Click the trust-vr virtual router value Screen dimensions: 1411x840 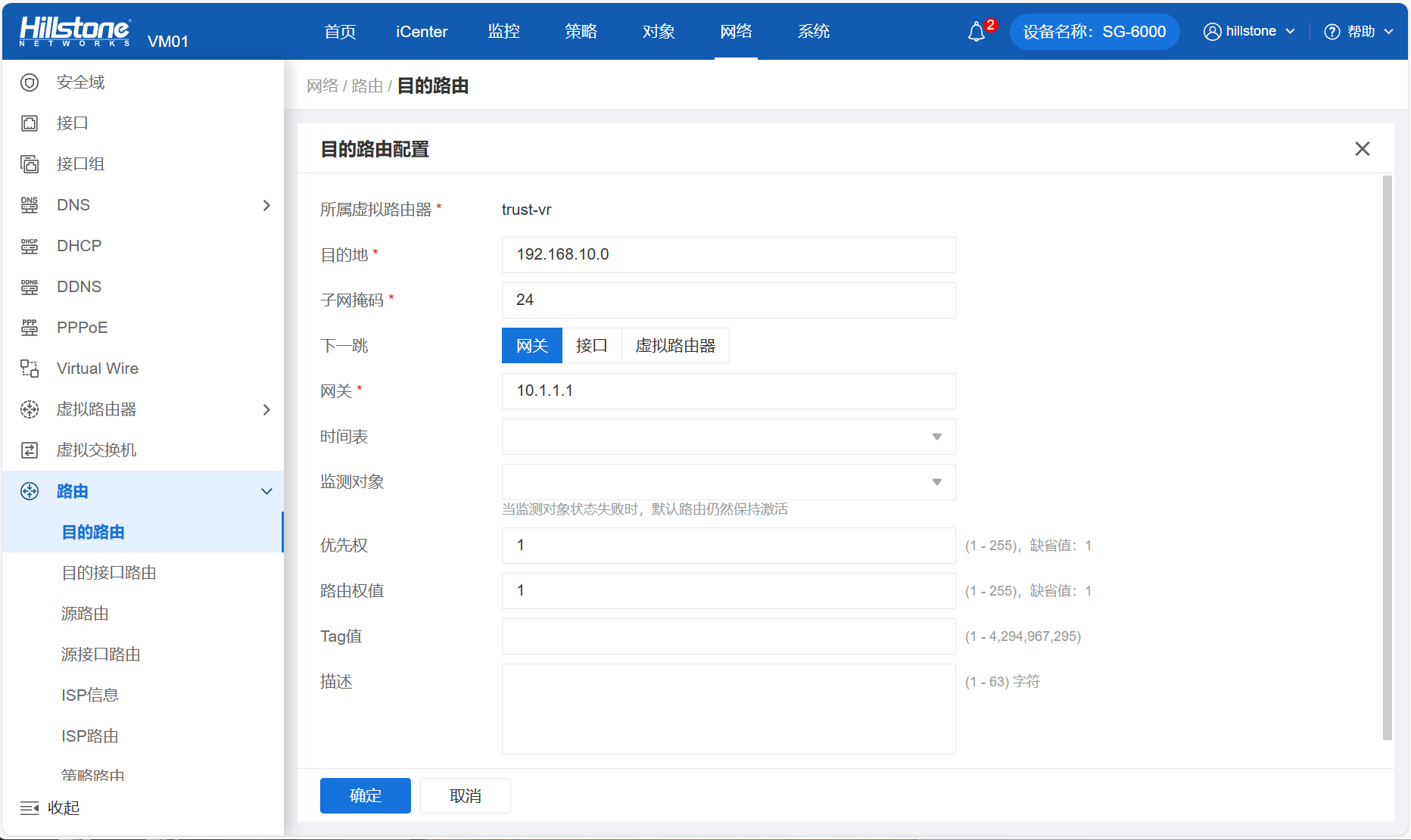pos(526,210)
